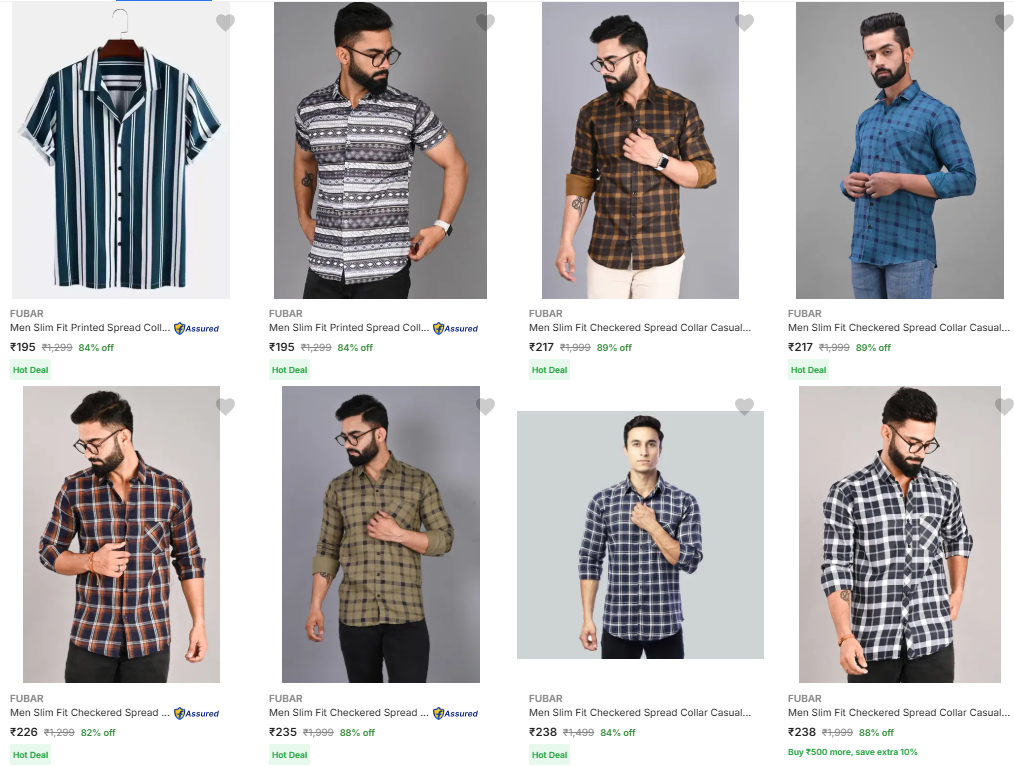
Task: Click Assured badge on ₹226 checkered shirt
Action: coord(197,714)
